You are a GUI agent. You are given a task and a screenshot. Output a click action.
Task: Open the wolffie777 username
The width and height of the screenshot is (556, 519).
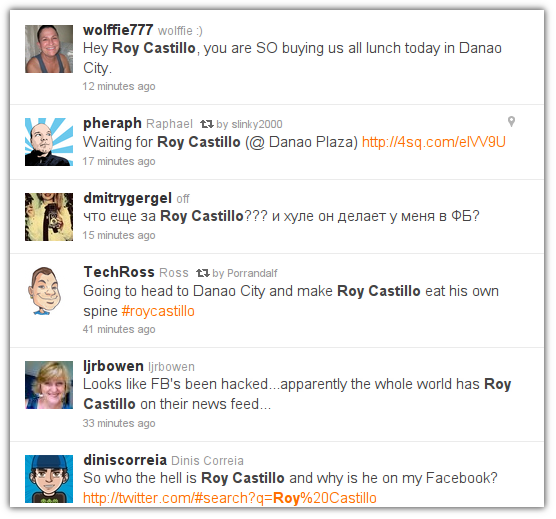click(x=118, y=30)
